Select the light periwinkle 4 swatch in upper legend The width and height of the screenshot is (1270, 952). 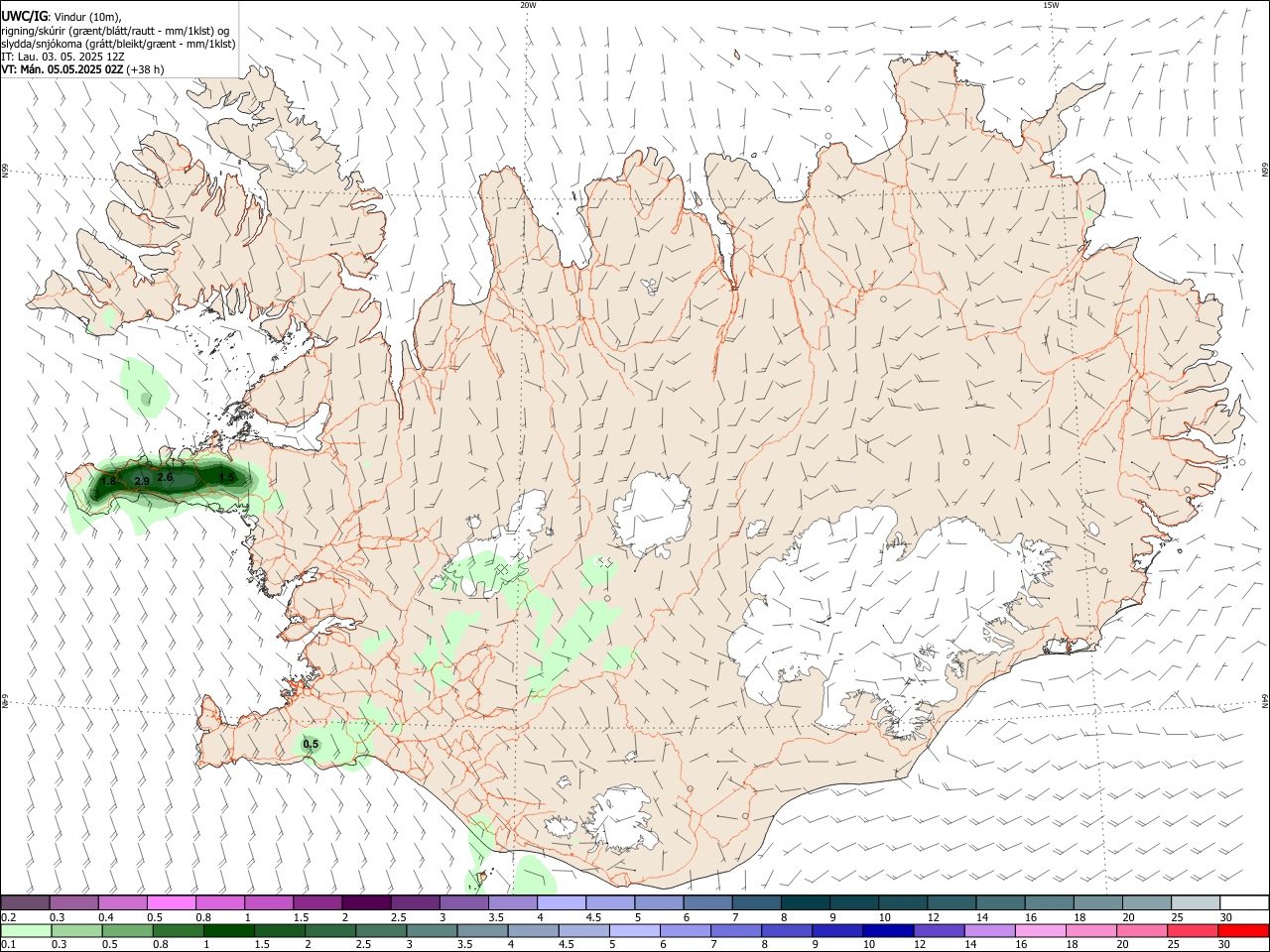(x=562, y=902)
